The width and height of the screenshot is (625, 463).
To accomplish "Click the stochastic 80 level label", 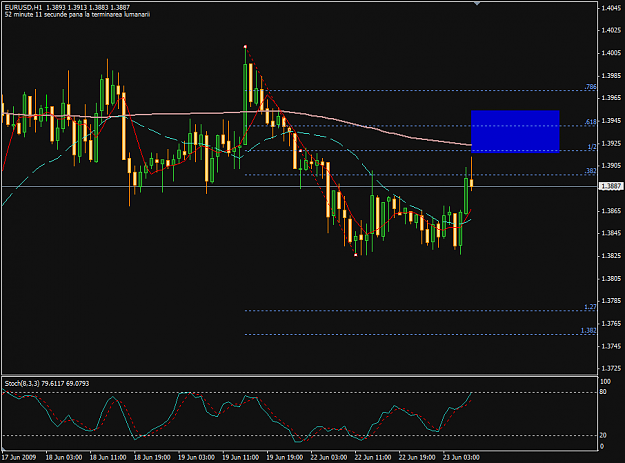I will coord(603,392).
